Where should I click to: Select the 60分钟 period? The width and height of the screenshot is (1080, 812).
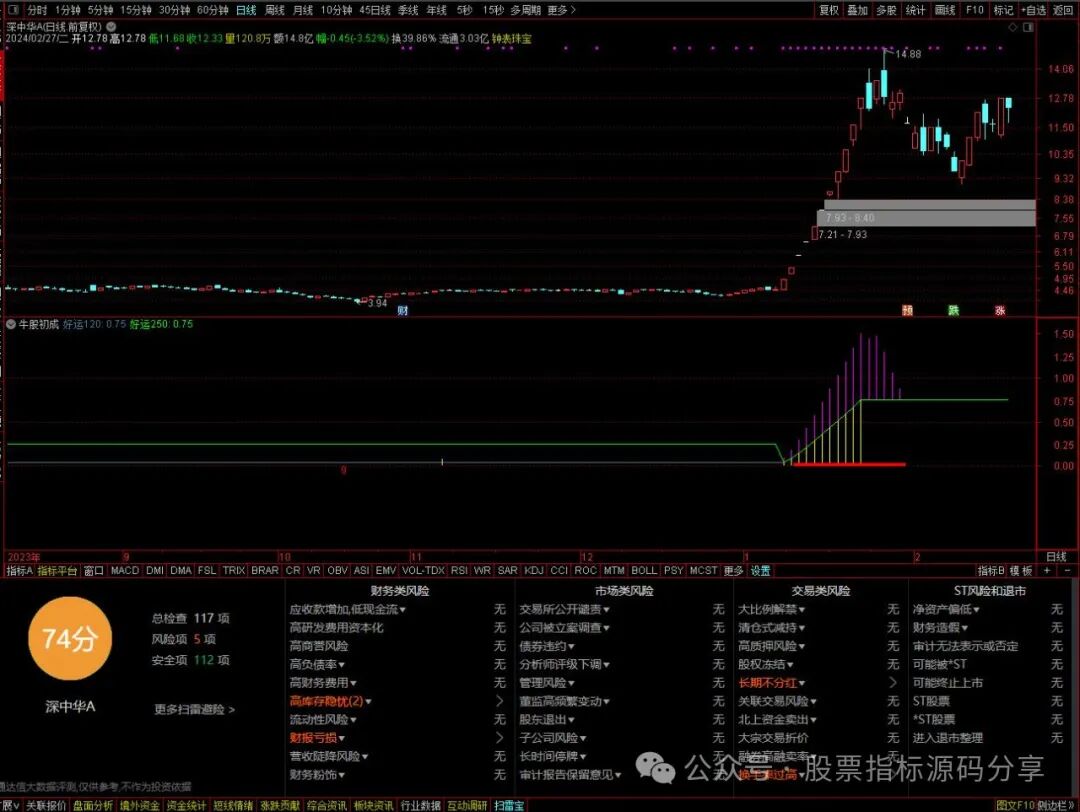point(212,10)
